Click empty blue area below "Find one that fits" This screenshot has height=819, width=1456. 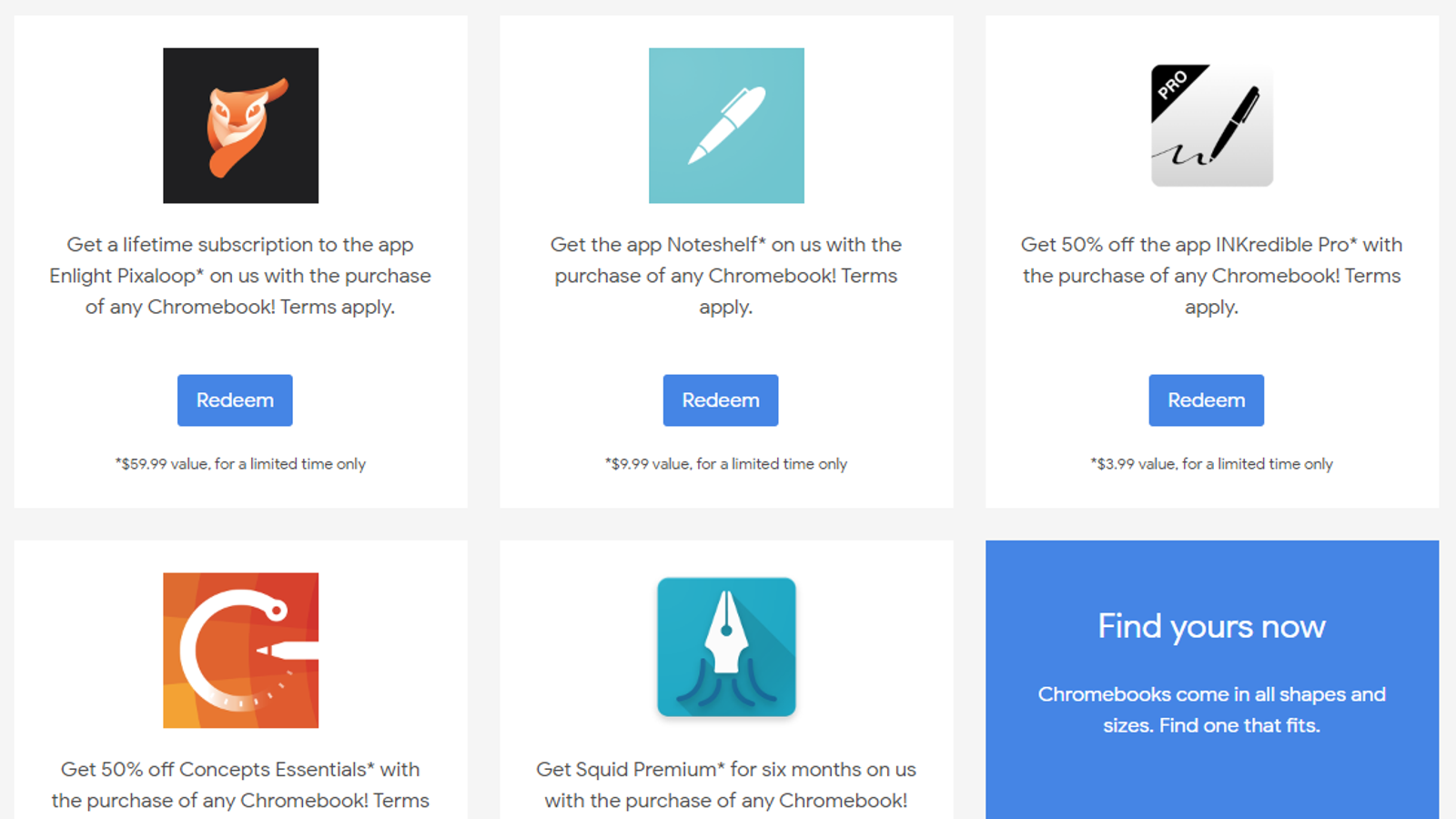tap(1211, 778)
